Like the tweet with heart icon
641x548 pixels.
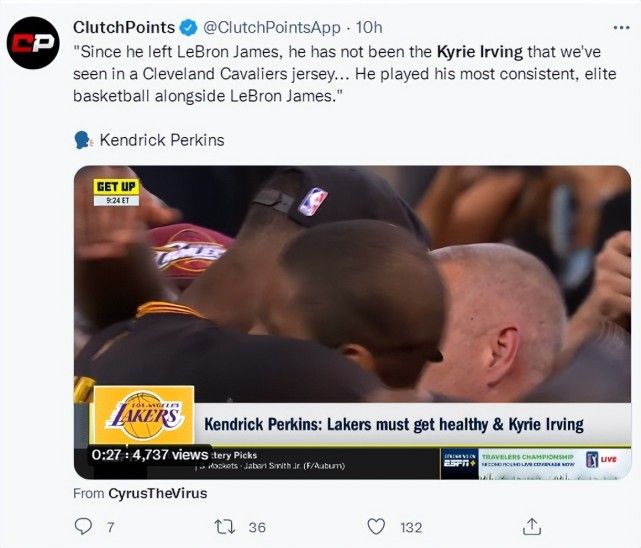pyautogui.click(x=376, y=526)
